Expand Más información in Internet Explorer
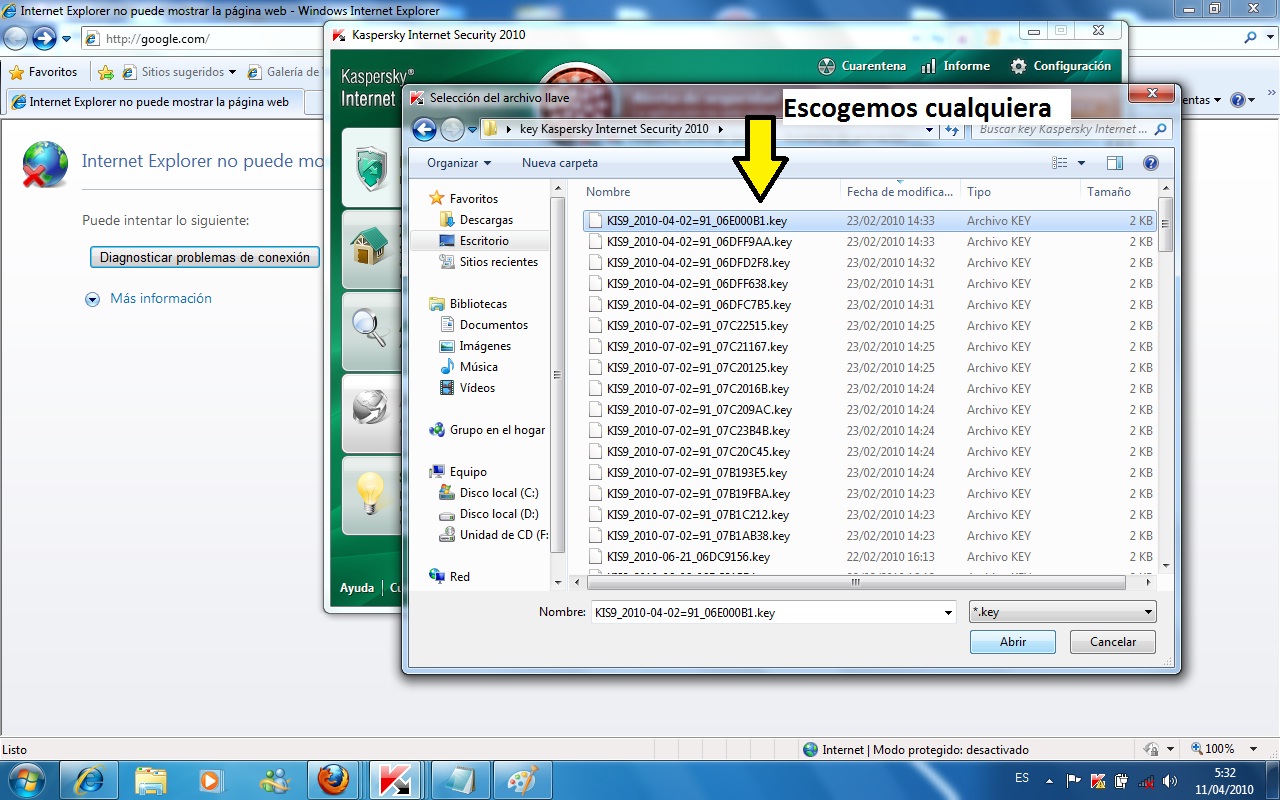This screenshot has height=800, width=1280. tap(148, 298)
